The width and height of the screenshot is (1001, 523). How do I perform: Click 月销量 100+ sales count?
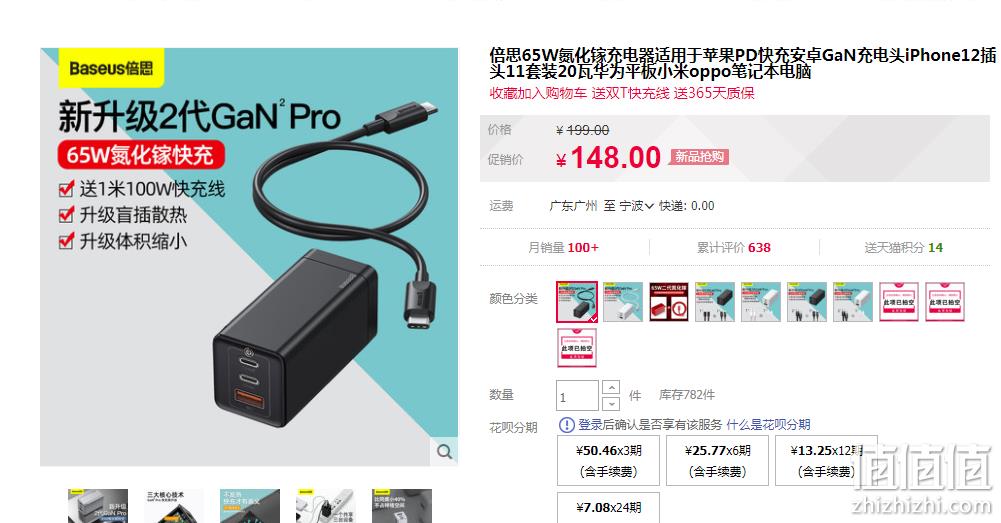pos(563,248)
